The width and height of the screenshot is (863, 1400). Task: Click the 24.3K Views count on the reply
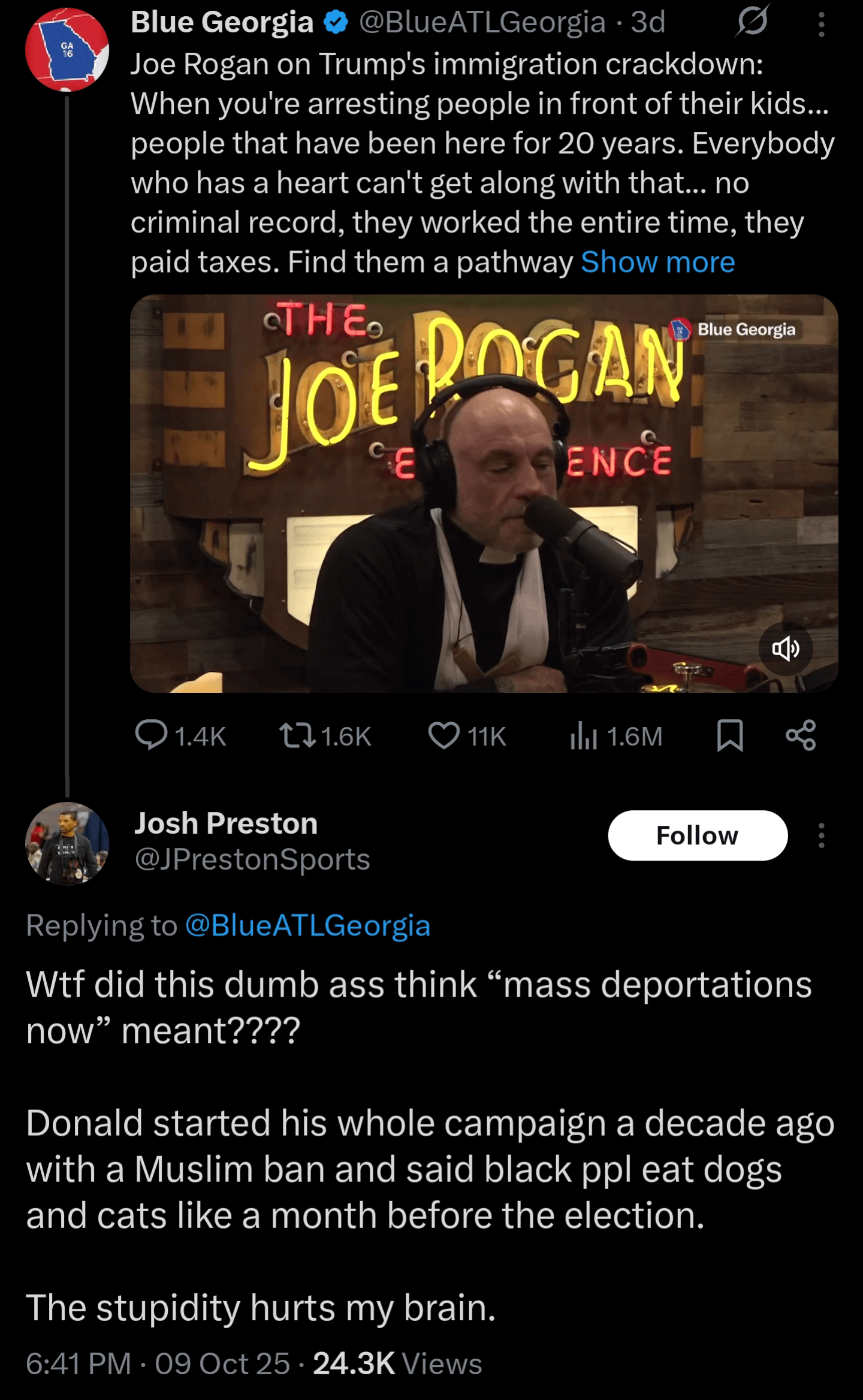(397, 1364)
